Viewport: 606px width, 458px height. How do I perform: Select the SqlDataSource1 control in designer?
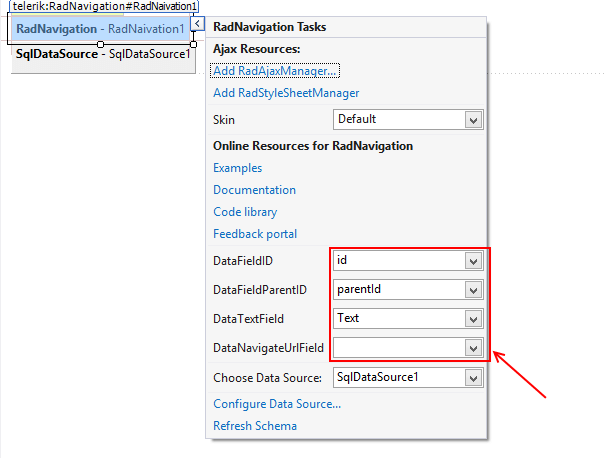[x=103, y=54]
